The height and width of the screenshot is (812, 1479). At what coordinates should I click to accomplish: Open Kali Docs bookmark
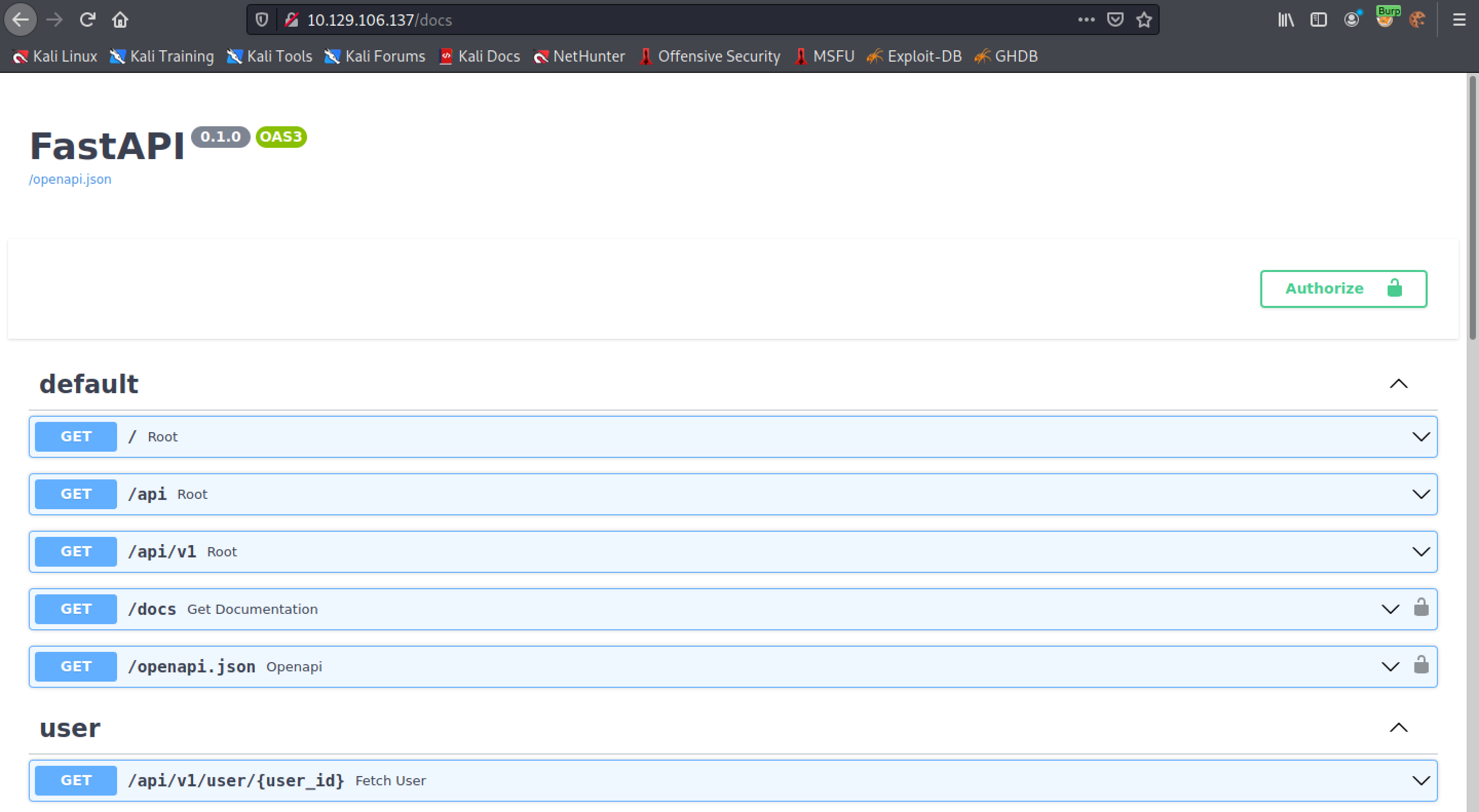click(x=480, y=56)
